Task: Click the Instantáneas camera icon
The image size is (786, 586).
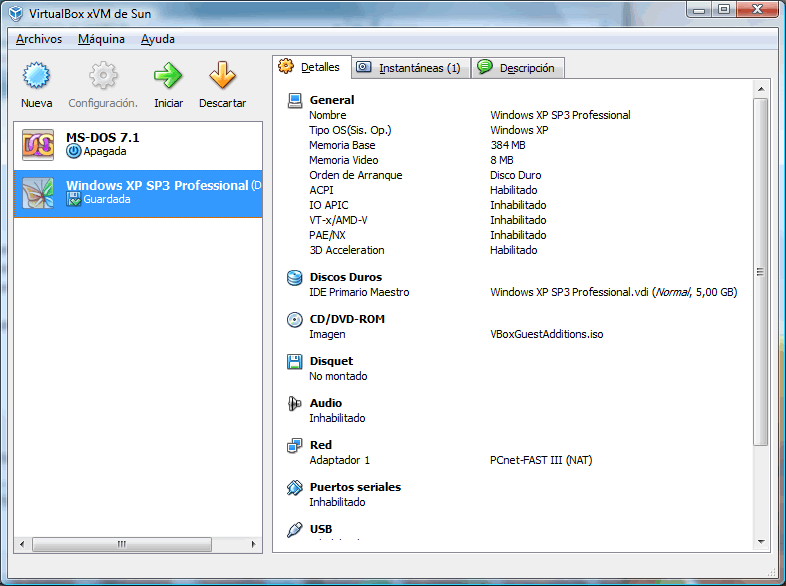Action: coord(363,67)
